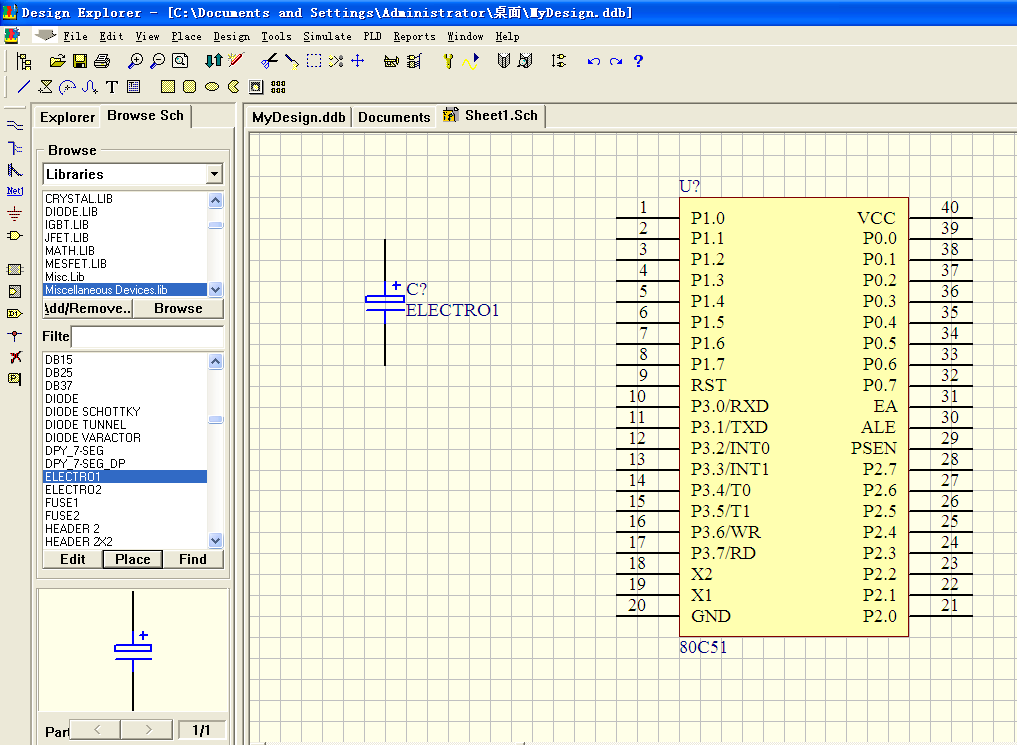
Task: Click the Add/Remove libraries button
Action: coord(88,309)
